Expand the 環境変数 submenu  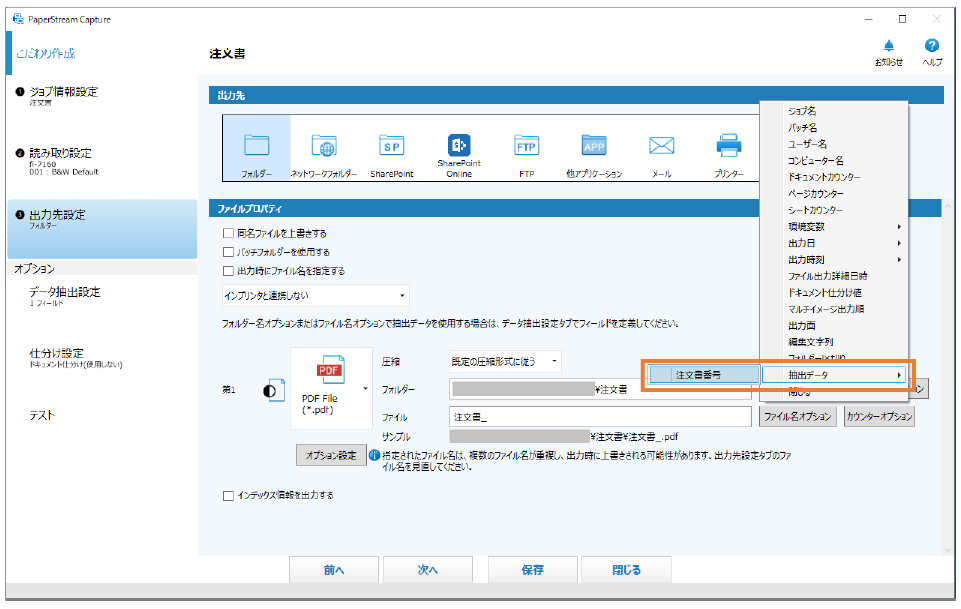click(834, 227)
